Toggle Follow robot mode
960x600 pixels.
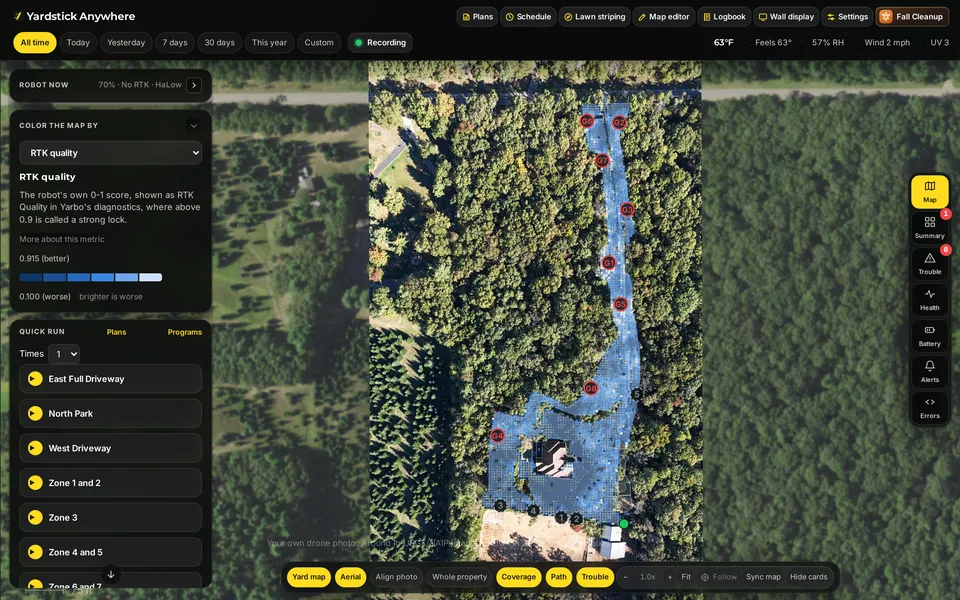(719, 577)
